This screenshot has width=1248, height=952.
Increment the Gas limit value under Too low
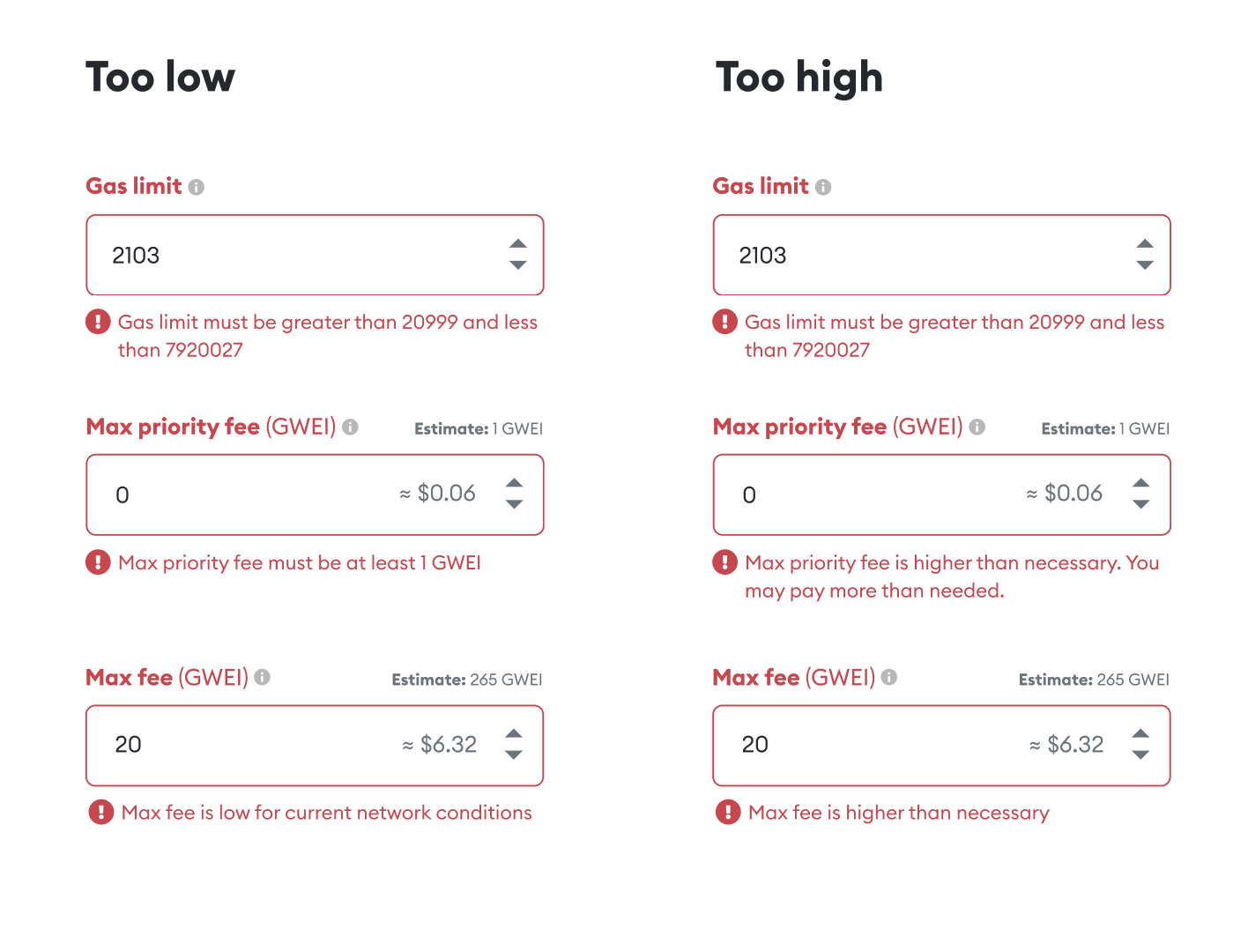pos(517,244)
